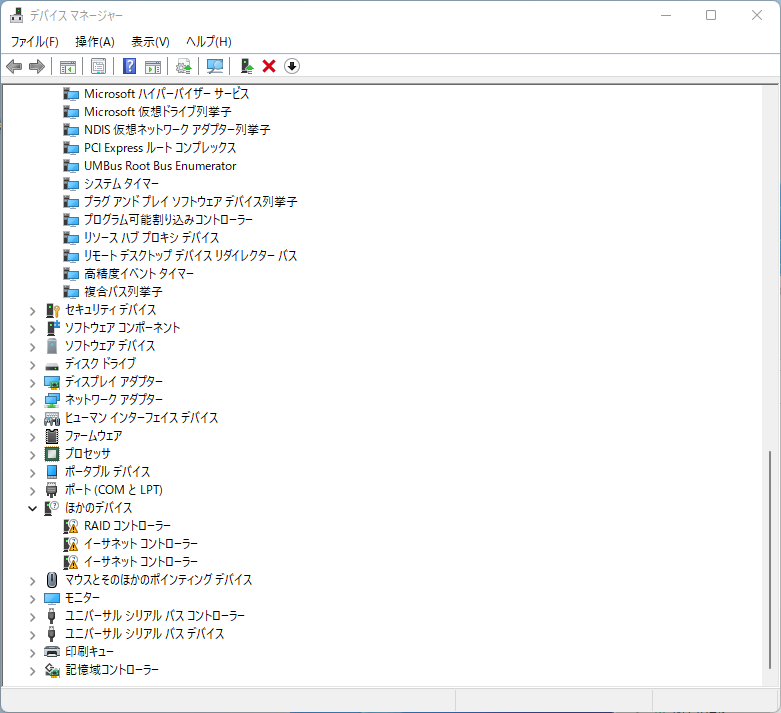Select PCI Express ルート コンプレックス
Image resolution: width=781 pixels, height=713 pixels.
160,148
